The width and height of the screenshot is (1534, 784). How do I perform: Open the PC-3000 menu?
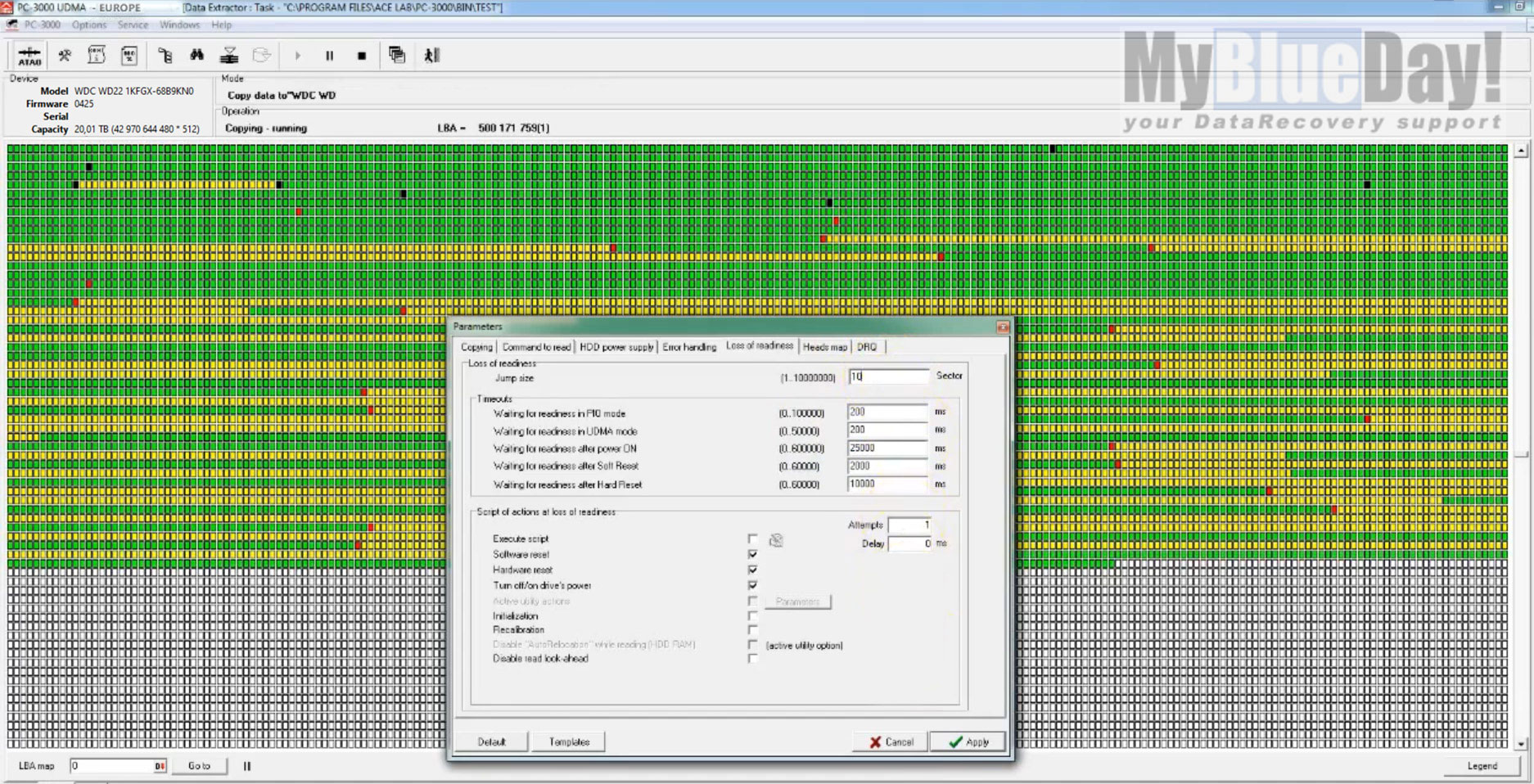pos(42,25)
